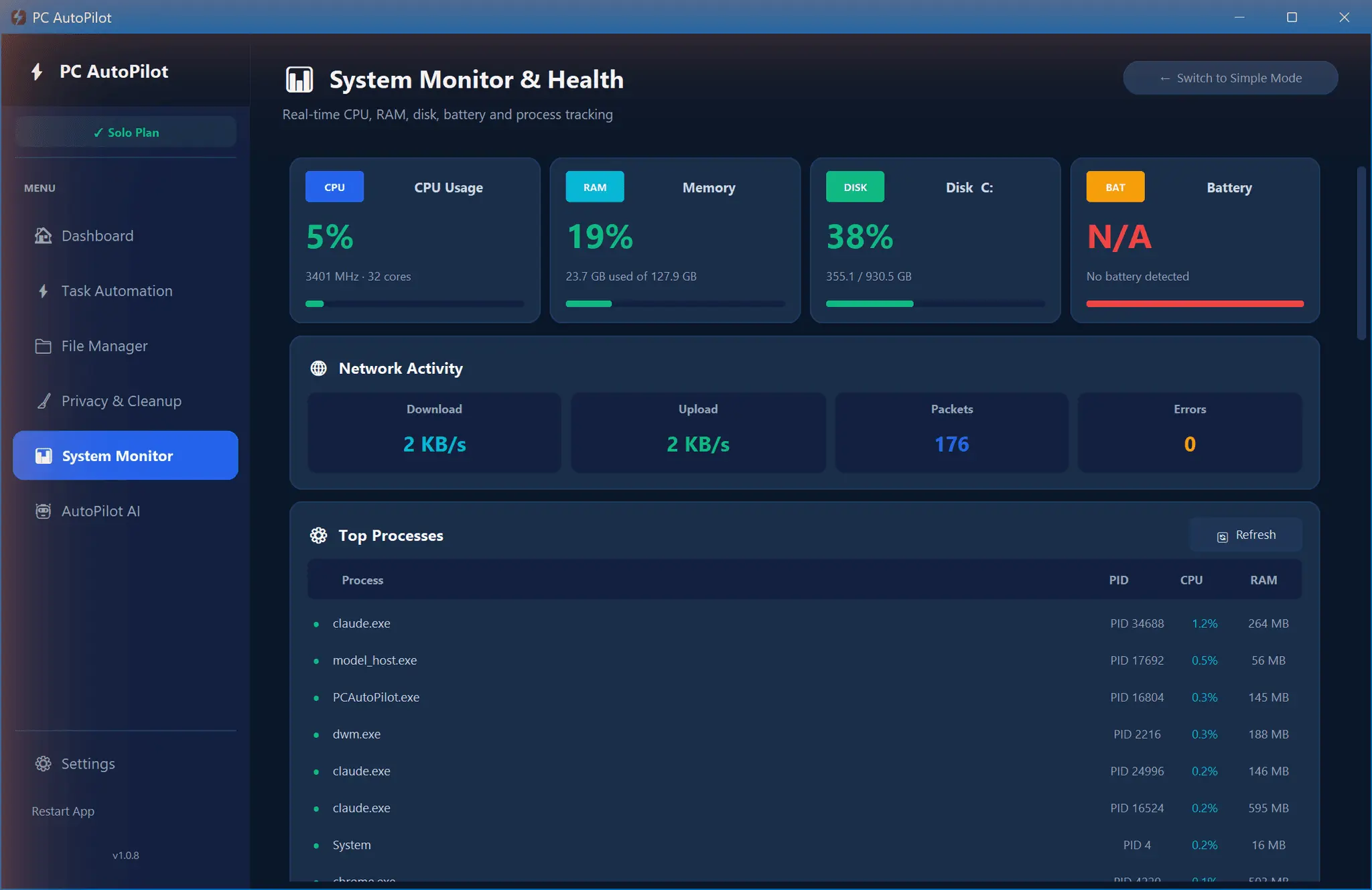Click the Network Activity globe icon
The image size is (1372, 890).
318,369
